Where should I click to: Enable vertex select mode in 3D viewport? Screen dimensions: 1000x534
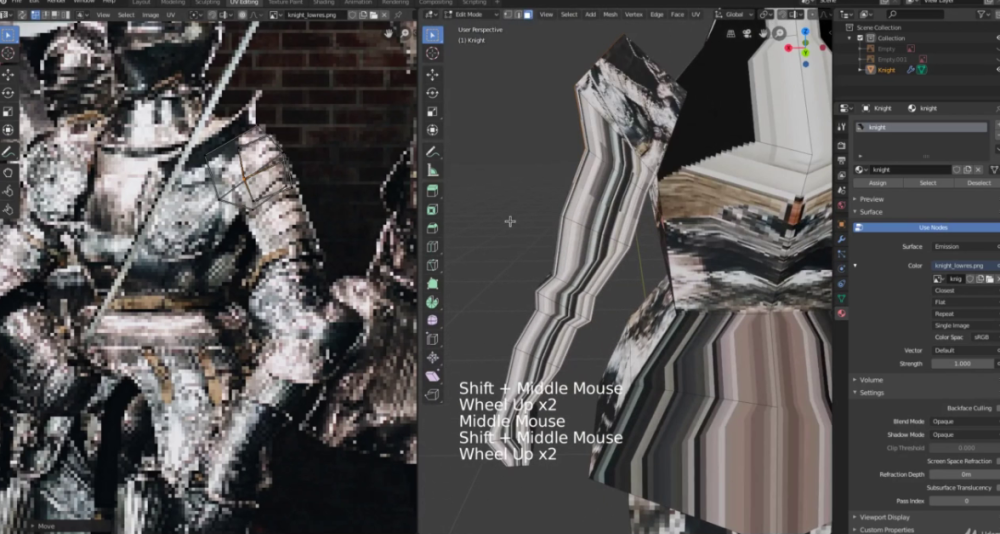point(510,14)
